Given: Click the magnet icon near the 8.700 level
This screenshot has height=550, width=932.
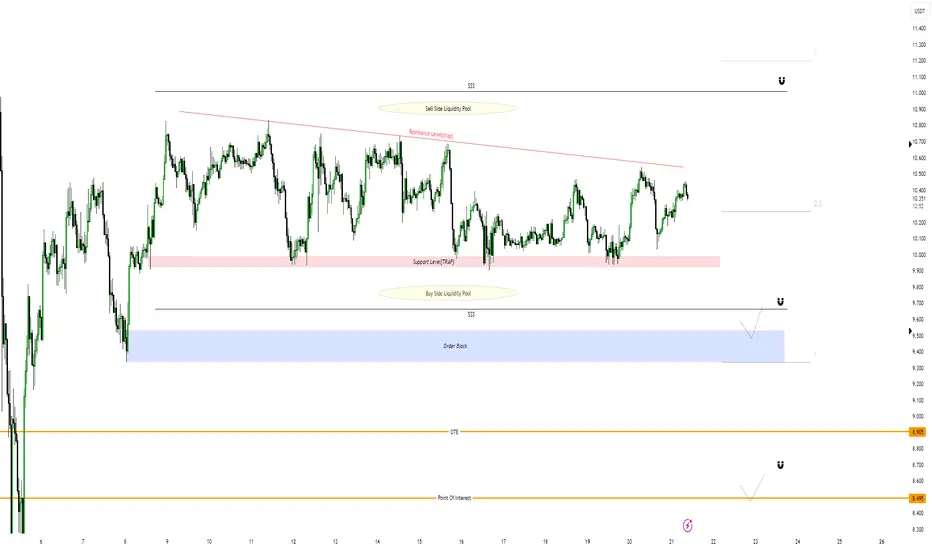Looking at the screenshot, I should (x=780, y=464).
